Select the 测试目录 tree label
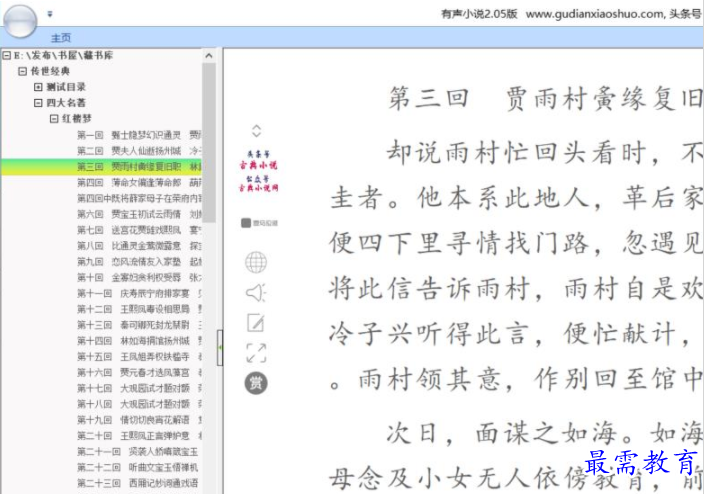 click(x=66, y=87)
